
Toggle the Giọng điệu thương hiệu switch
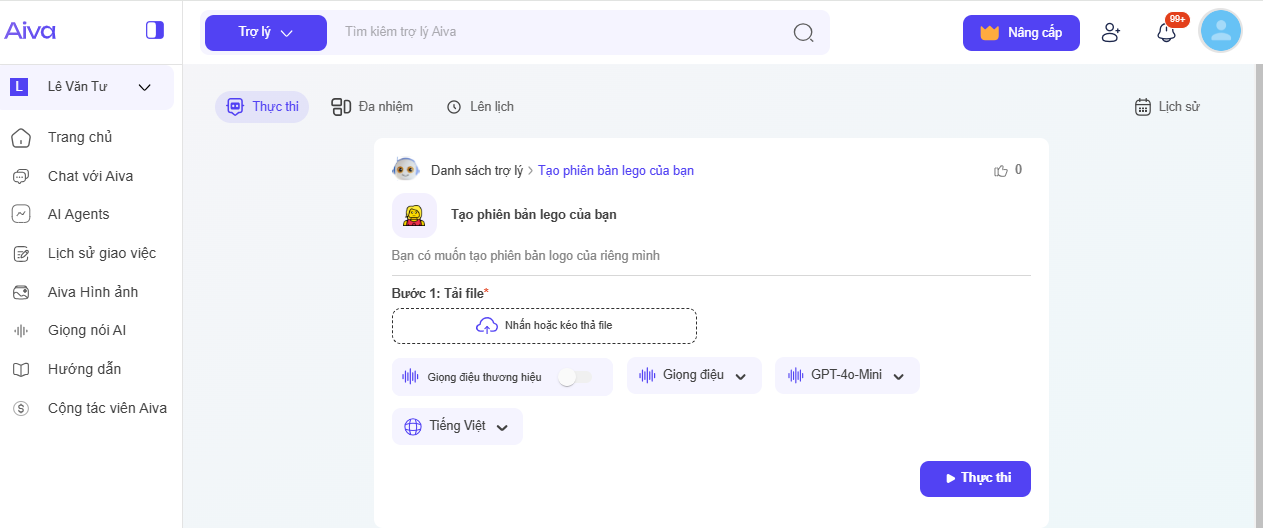click(575, 377)
